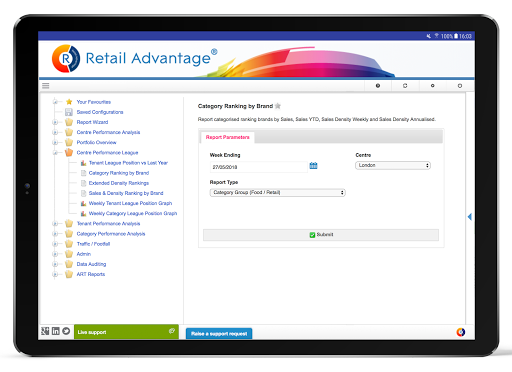Select the Report Wizard folder label
The height and width of the screenshot is (372, 512).
tap(92, 122)
